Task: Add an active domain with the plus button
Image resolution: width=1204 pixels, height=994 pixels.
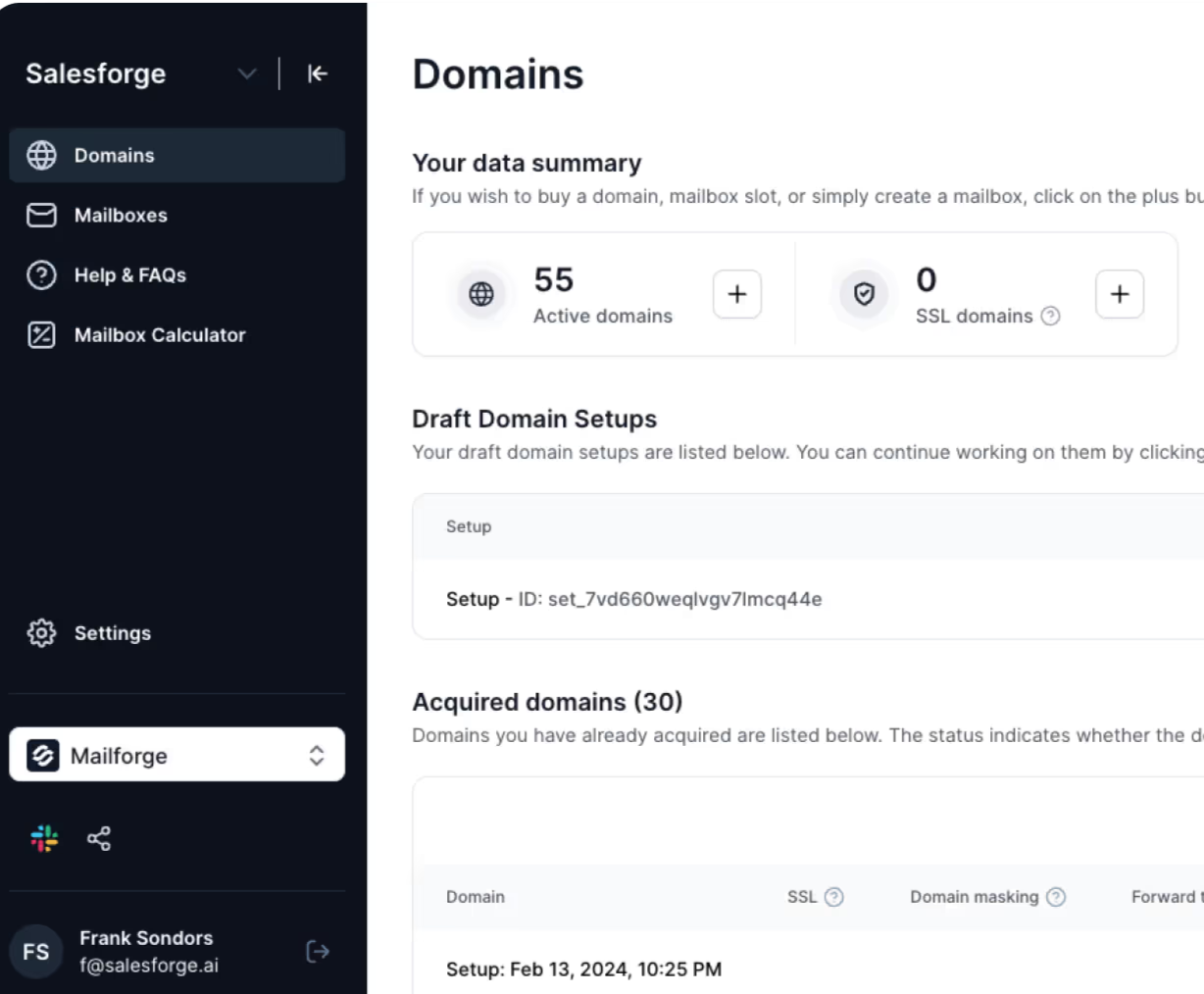Action: [737, 294]
